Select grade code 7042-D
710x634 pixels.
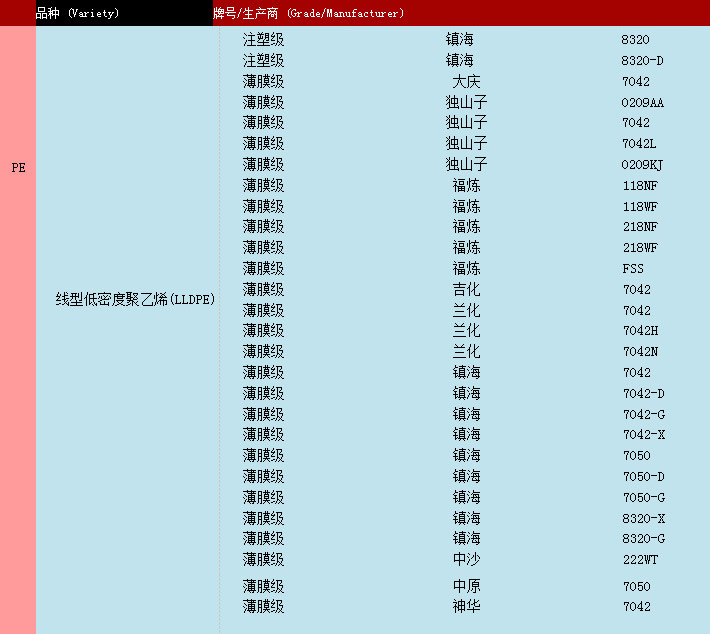[643, 394]
